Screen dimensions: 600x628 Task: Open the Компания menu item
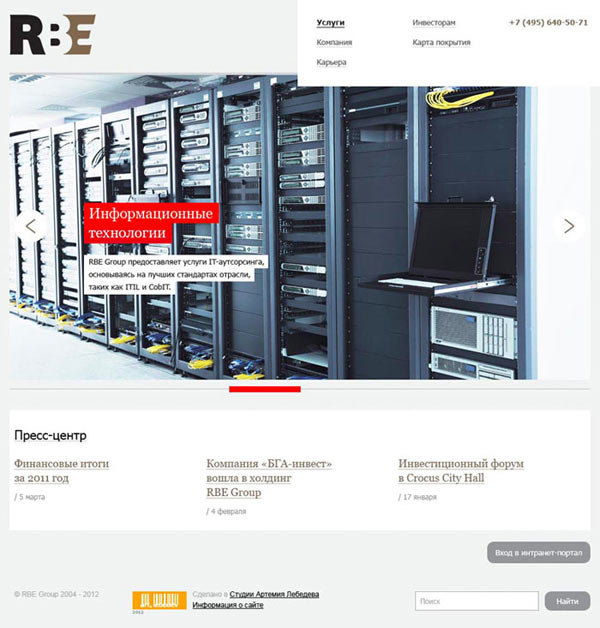[334, 42]
